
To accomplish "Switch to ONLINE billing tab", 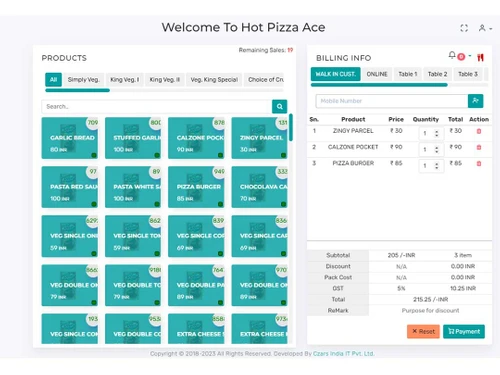I will point(377,74).
